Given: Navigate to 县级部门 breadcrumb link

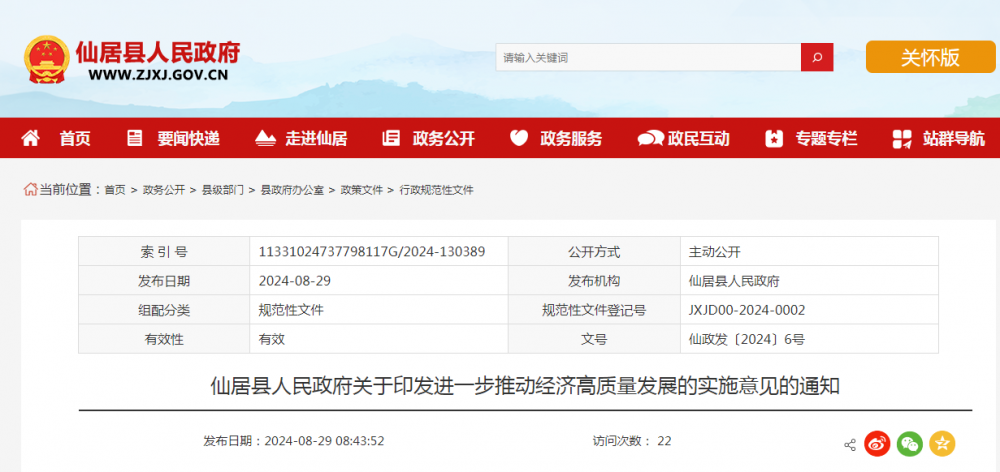Looking at the screenshot, I should point(222,190).
